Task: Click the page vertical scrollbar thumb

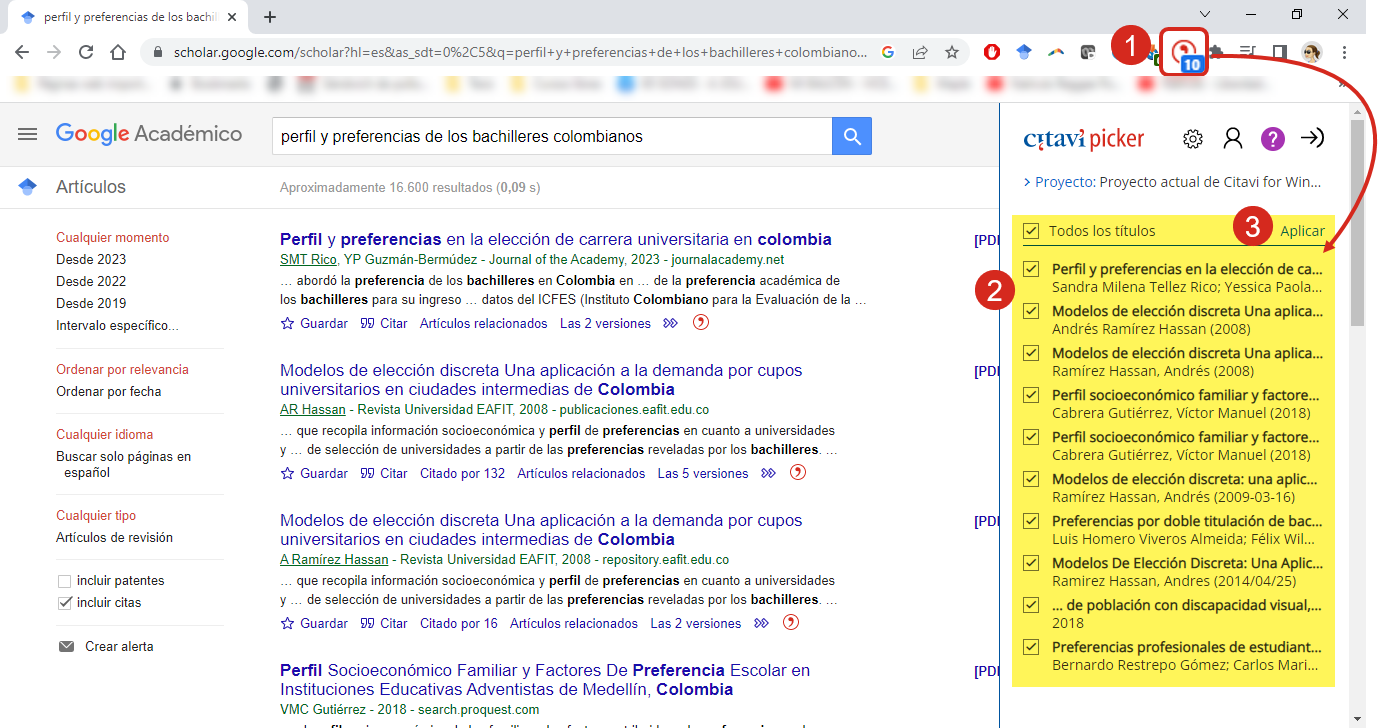Action: click(x=1357, y=222)
